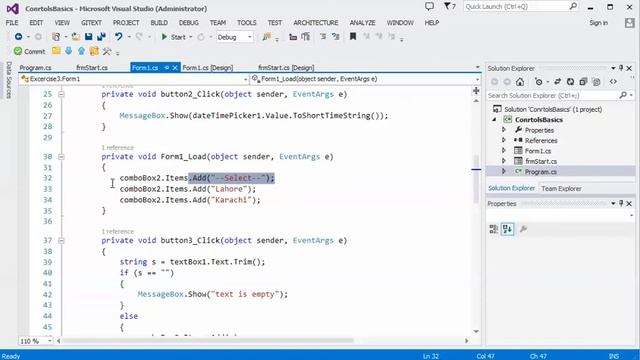Click the New Project toolbar icon
The width and height of the screenshot is (640, 360).
(56, 37)
